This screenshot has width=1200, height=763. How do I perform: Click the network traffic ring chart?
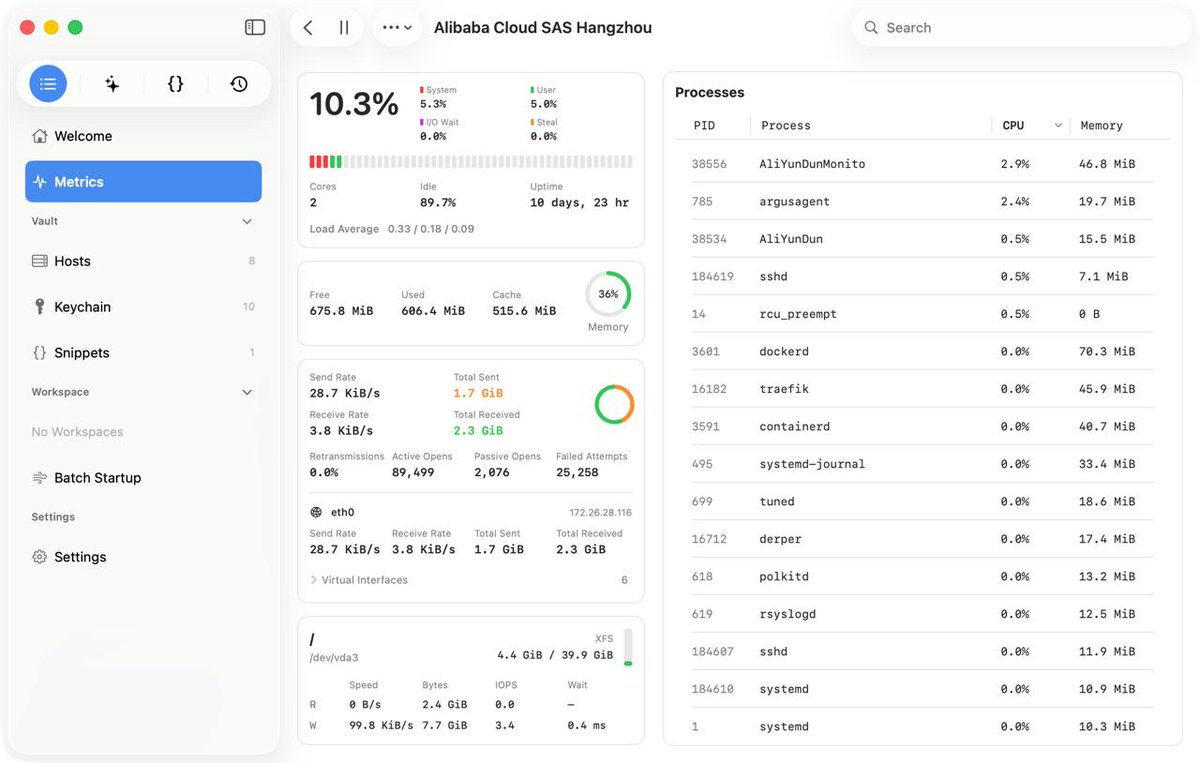tap(614, 404)
